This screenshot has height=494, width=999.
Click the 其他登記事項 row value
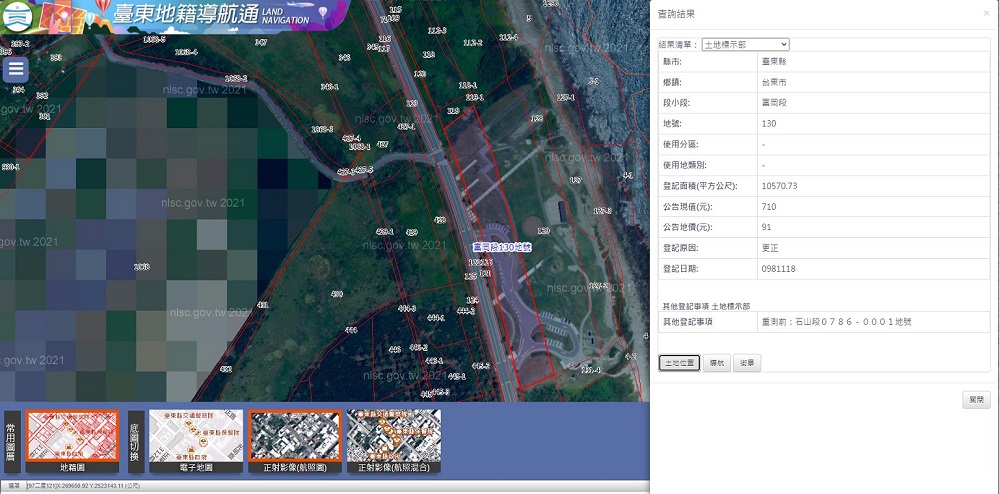(837, 322)
